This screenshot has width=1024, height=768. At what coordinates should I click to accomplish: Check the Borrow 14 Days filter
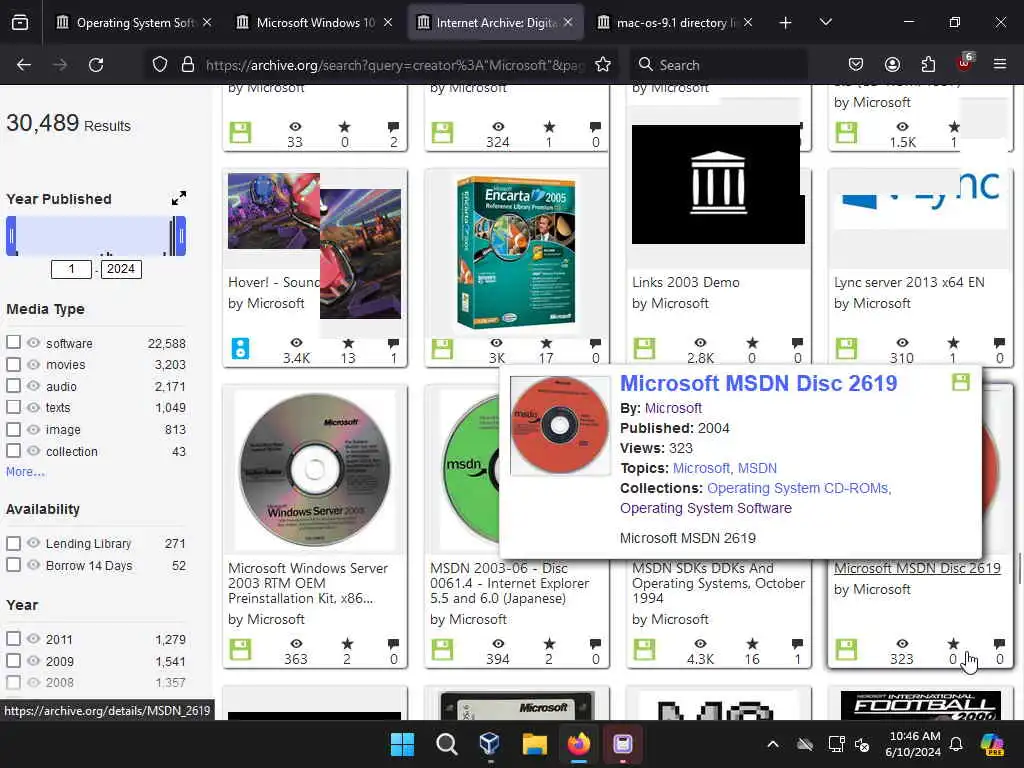pos(13,565)
